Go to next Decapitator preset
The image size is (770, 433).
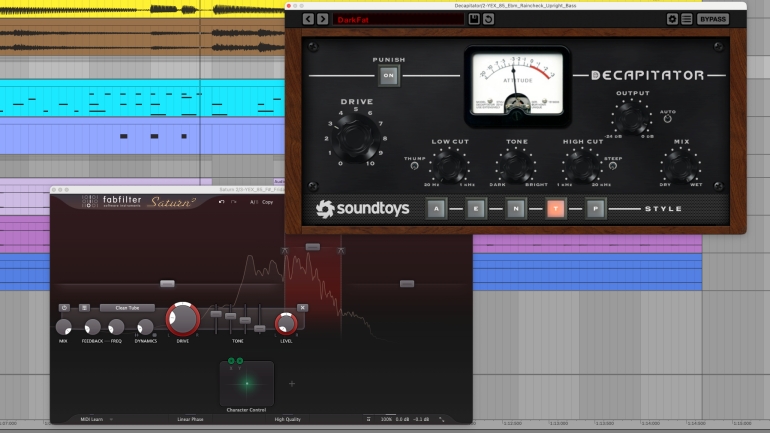pos(322,19)
